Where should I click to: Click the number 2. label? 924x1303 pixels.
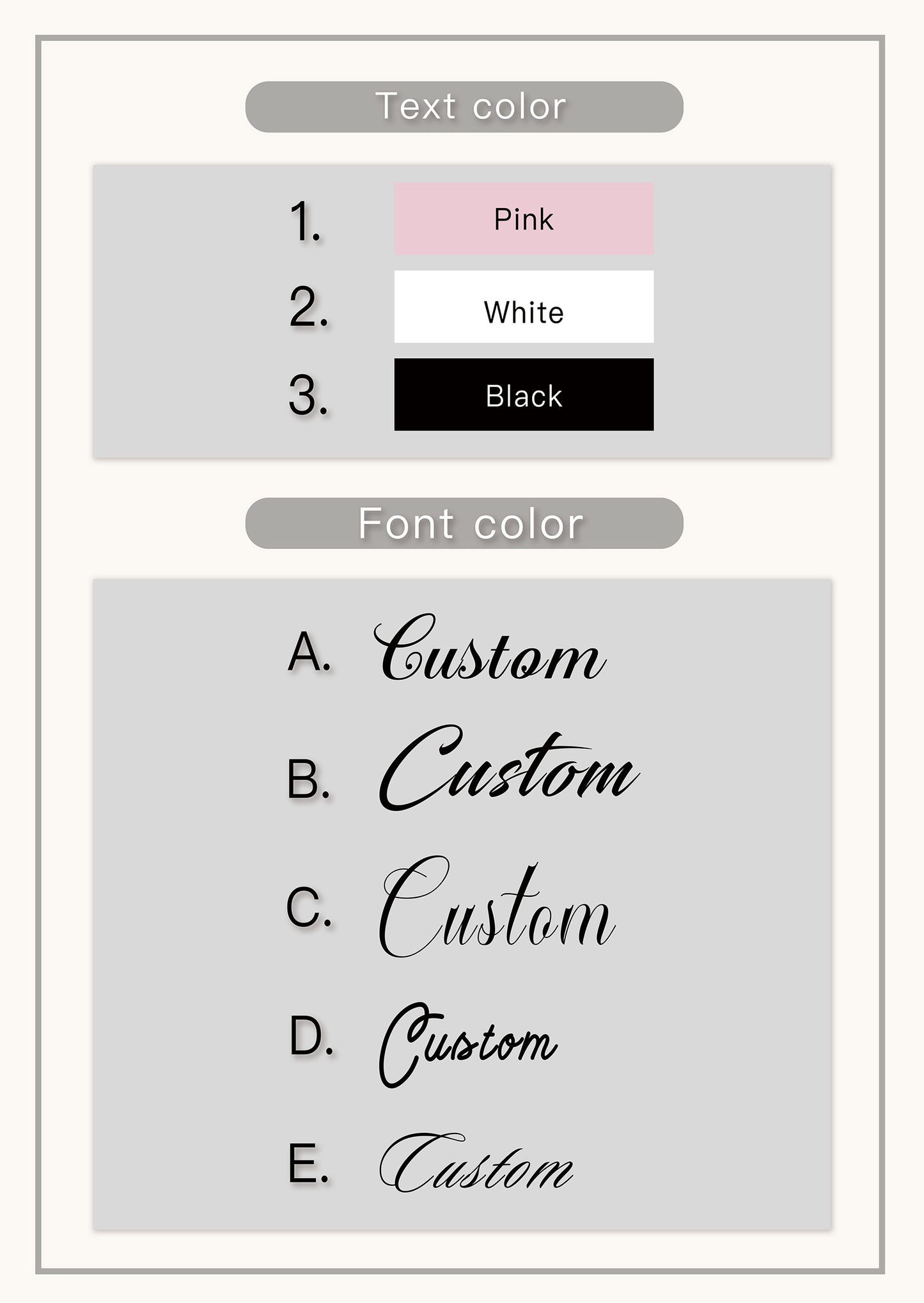click(x=309, y=308)
